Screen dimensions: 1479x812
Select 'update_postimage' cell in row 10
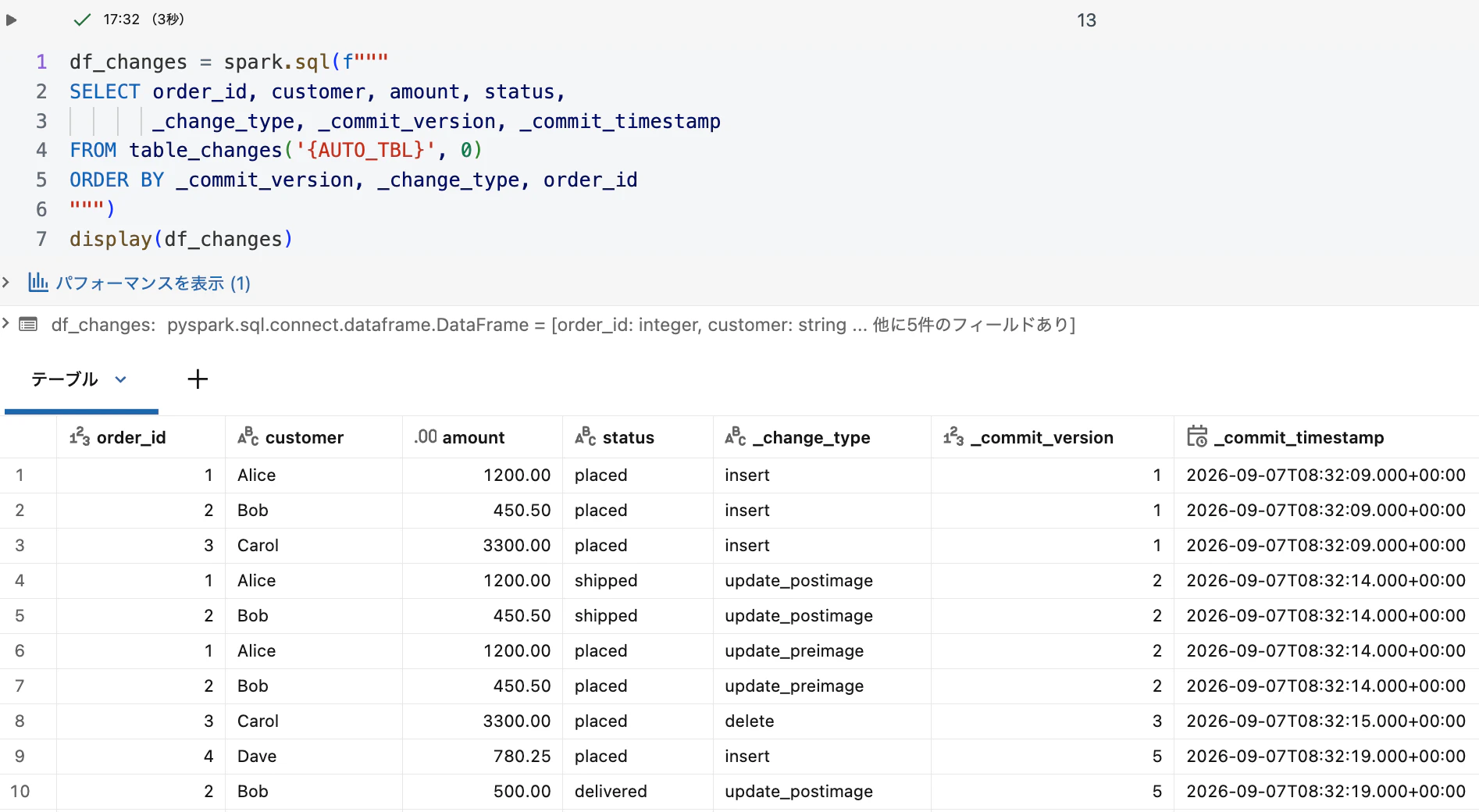(x=822, y=792)
